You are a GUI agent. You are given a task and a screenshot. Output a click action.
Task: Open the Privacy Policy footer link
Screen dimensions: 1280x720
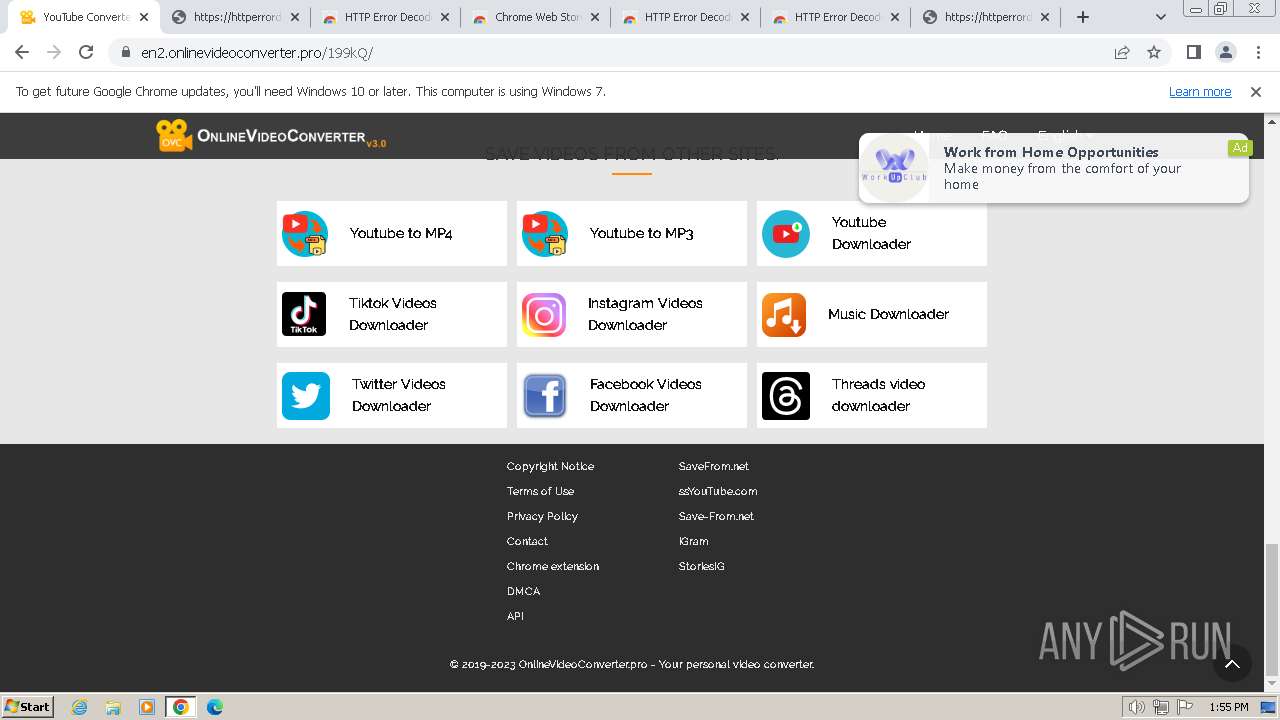coord(542,516)
